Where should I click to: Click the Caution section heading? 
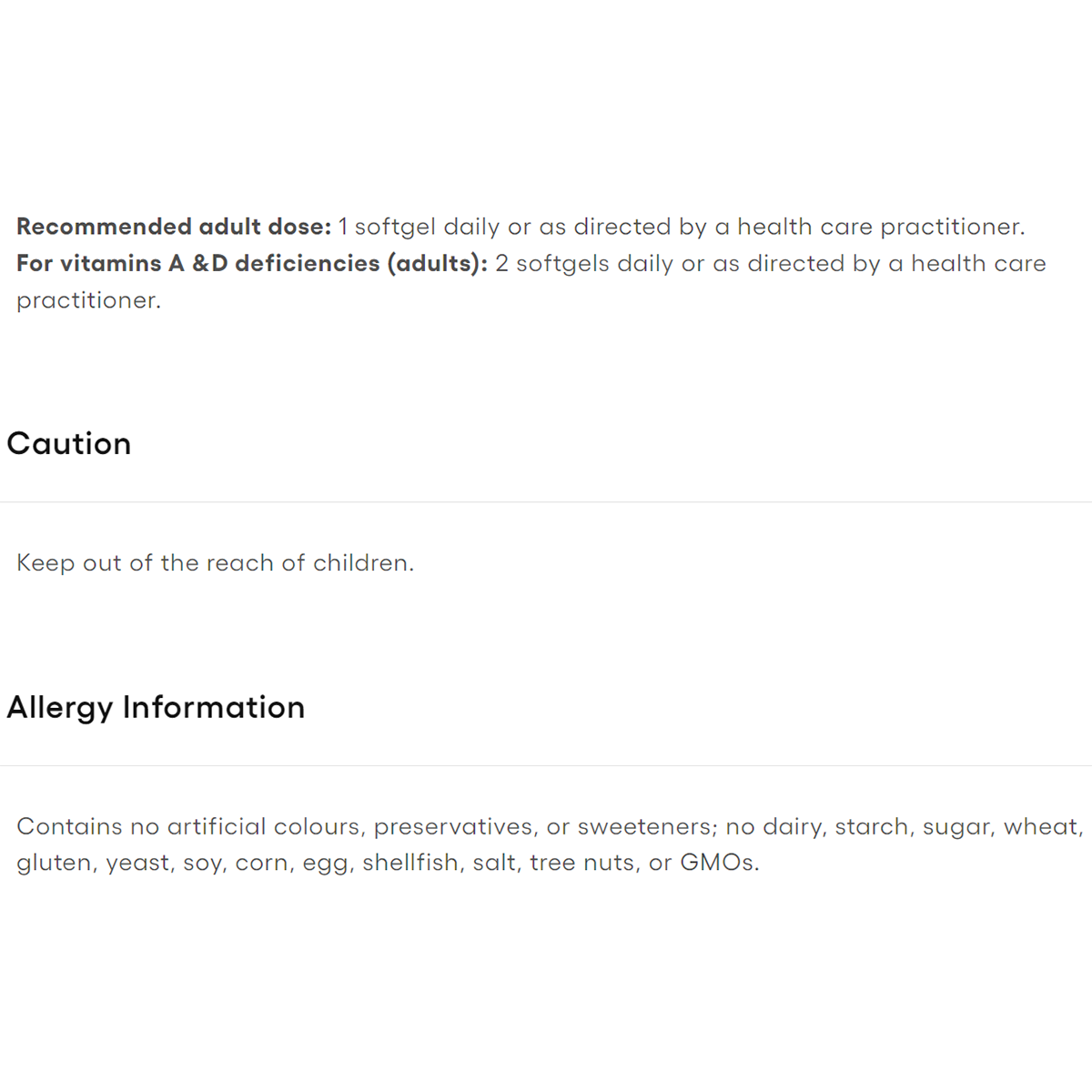[x=69, y=444]
